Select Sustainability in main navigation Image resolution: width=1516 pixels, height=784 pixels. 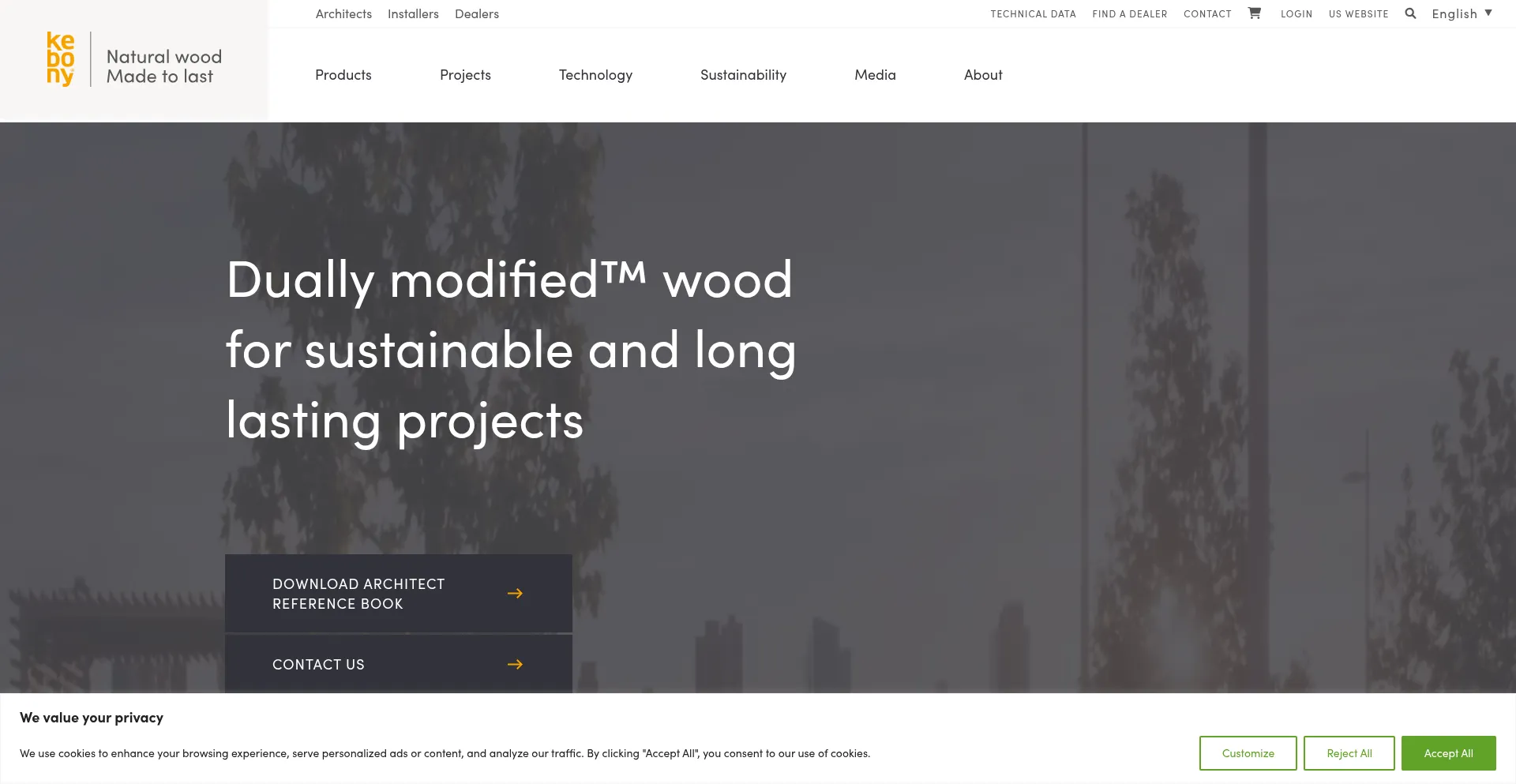coord(743,75)
